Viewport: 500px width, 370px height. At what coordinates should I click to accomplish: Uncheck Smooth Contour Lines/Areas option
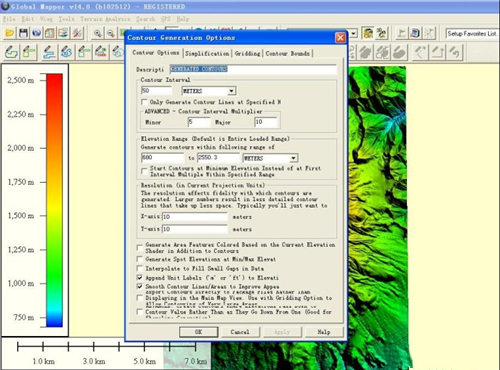pos(140,286)
